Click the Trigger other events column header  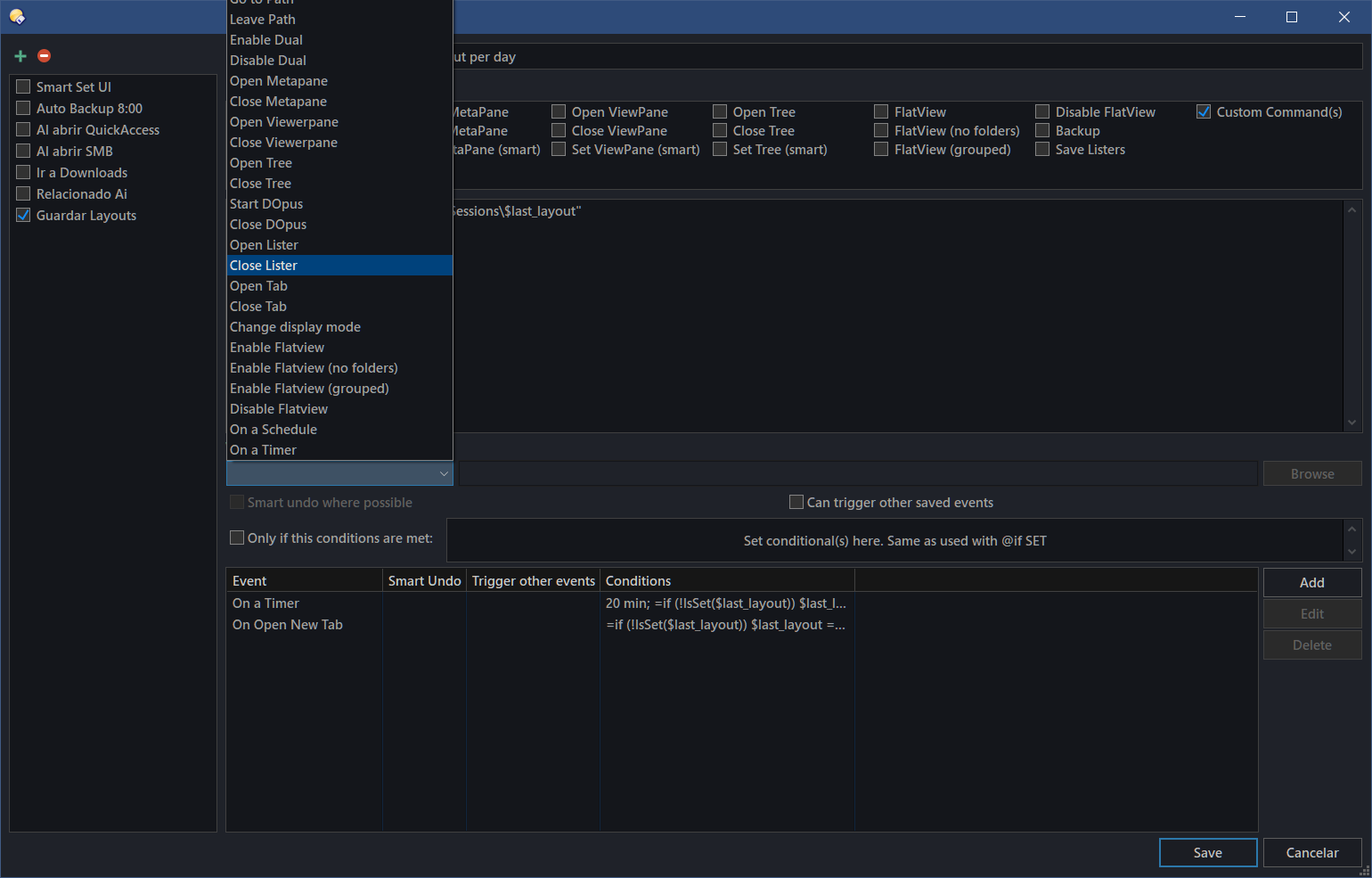click(x=533, y=580)
